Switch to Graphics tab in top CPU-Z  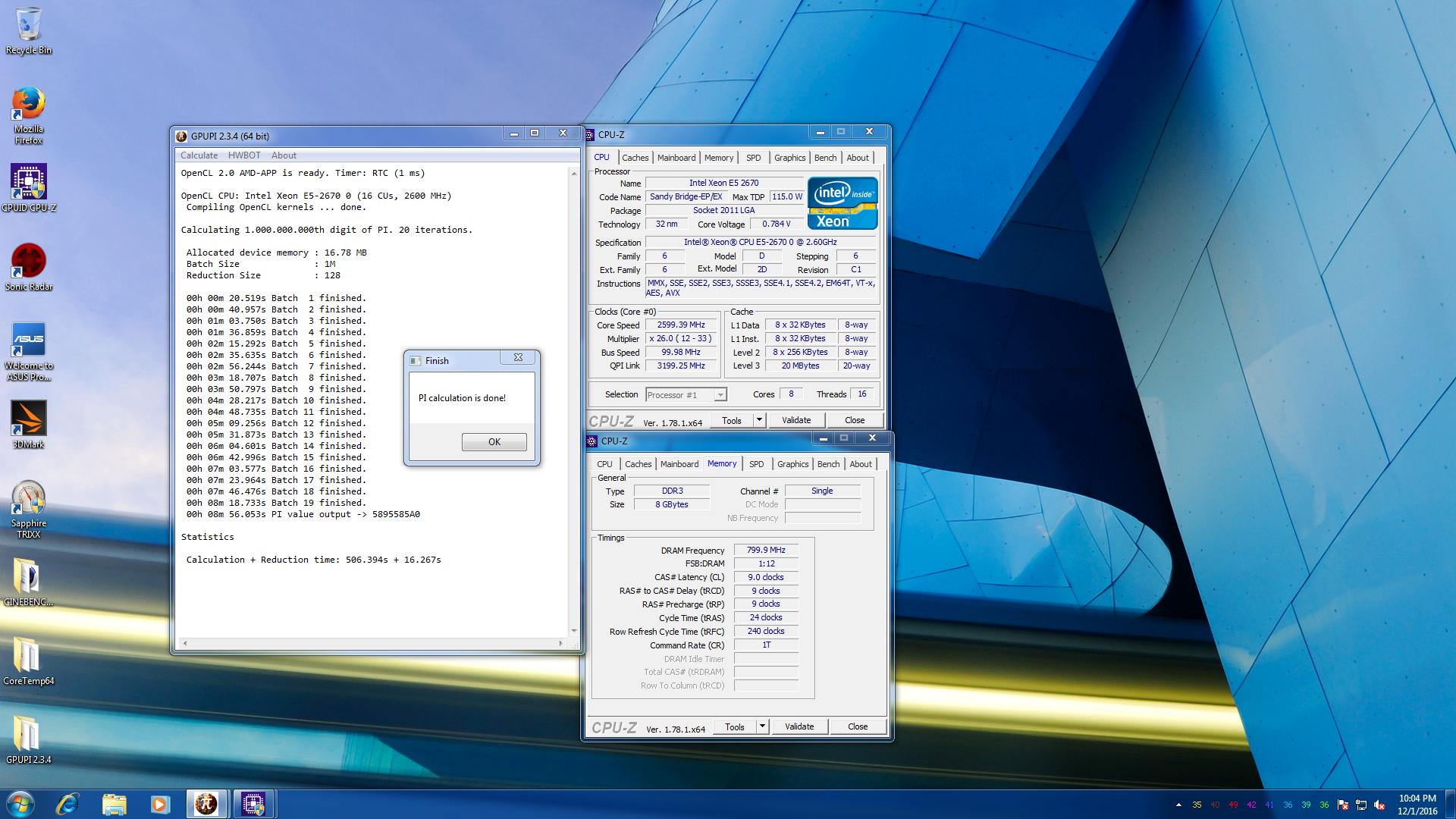click(789, 158)
